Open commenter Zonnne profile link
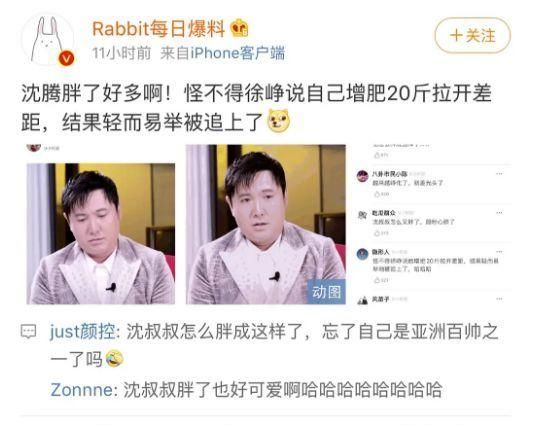 click(81, 390)
